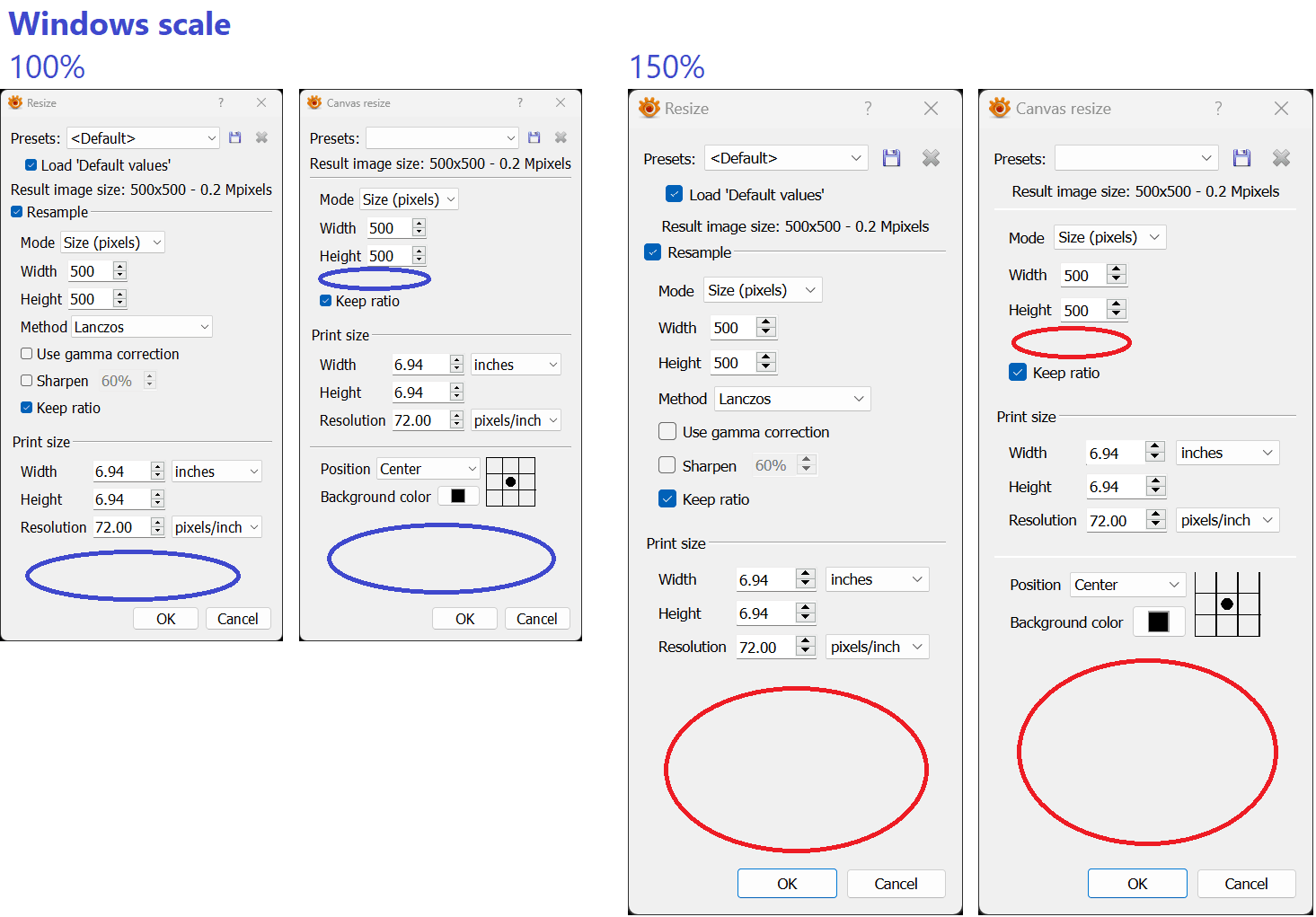
Task: Open Mode dropdown in 100% Canvas resize dialog
Action: [409, 199]
